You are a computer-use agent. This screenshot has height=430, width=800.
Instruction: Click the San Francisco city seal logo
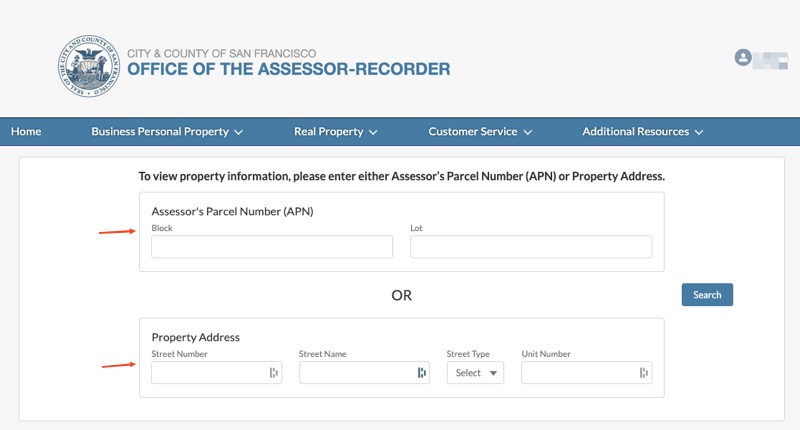(x=88, y=66)
